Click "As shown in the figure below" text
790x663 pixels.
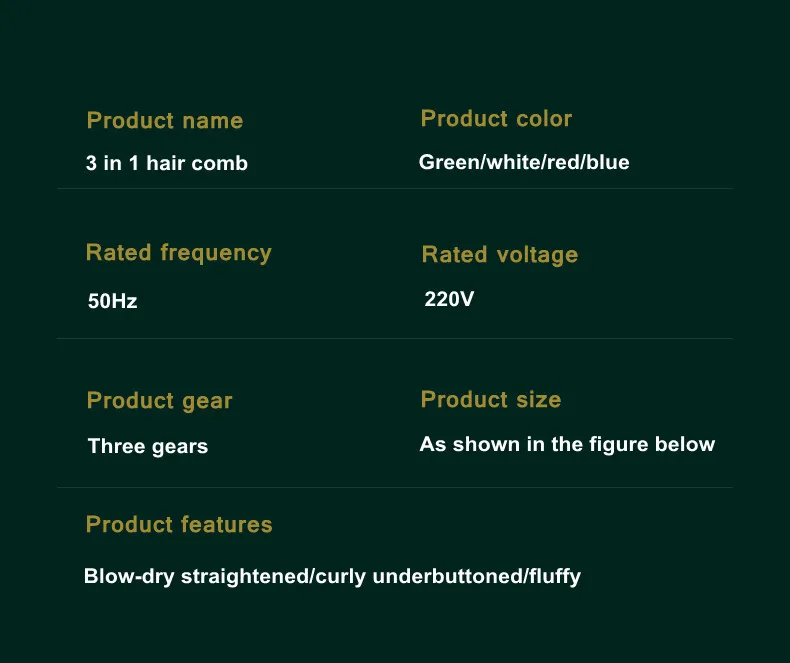click(x=567, y=444)
